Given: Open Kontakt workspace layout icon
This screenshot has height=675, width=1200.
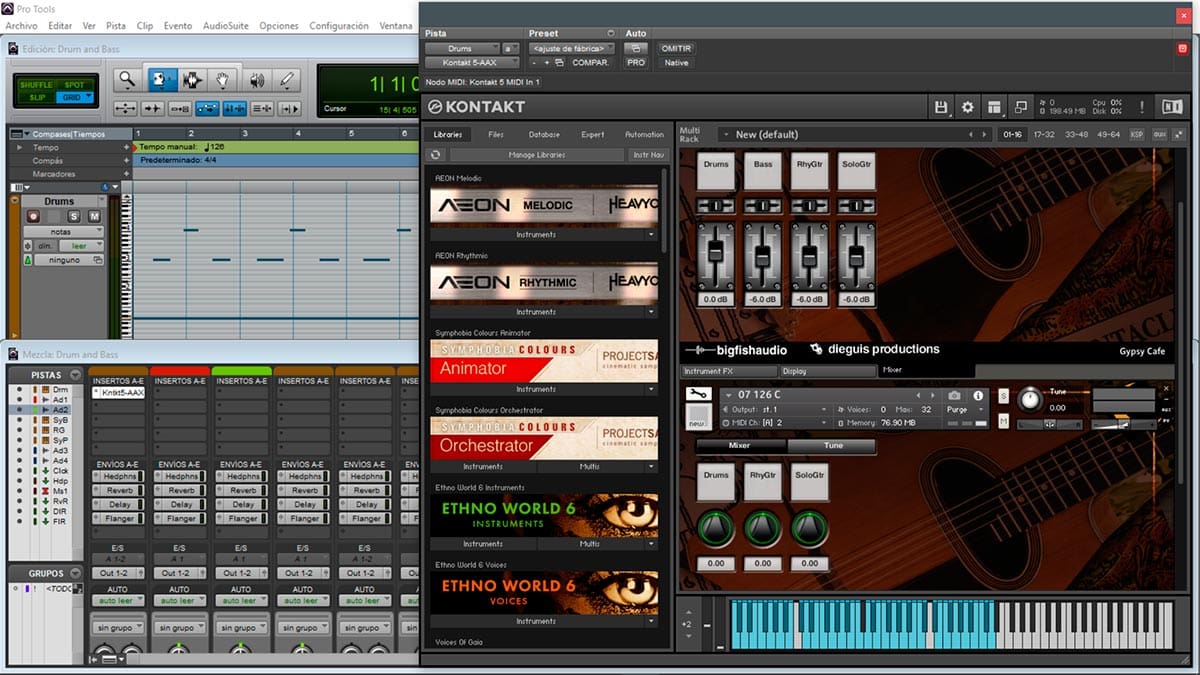Looking at the screenshot, I should pos(993,107).
